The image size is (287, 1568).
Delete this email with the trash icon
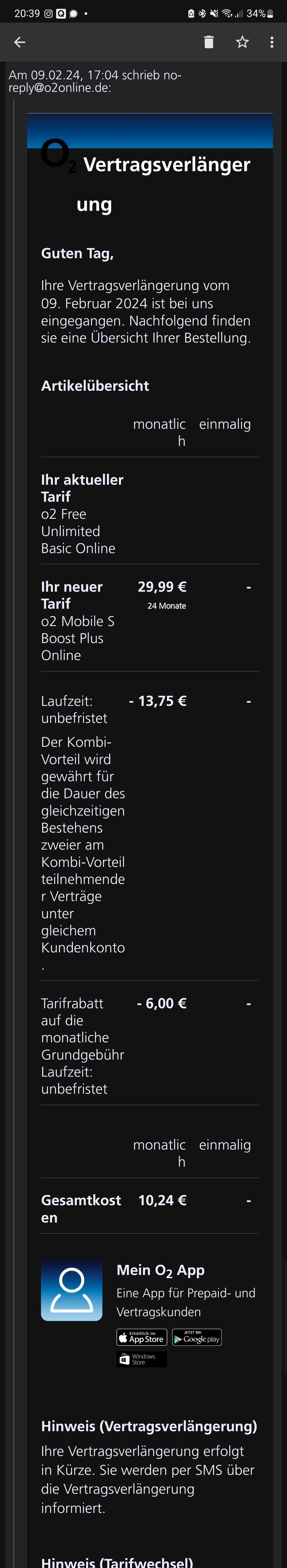point(209,42)
